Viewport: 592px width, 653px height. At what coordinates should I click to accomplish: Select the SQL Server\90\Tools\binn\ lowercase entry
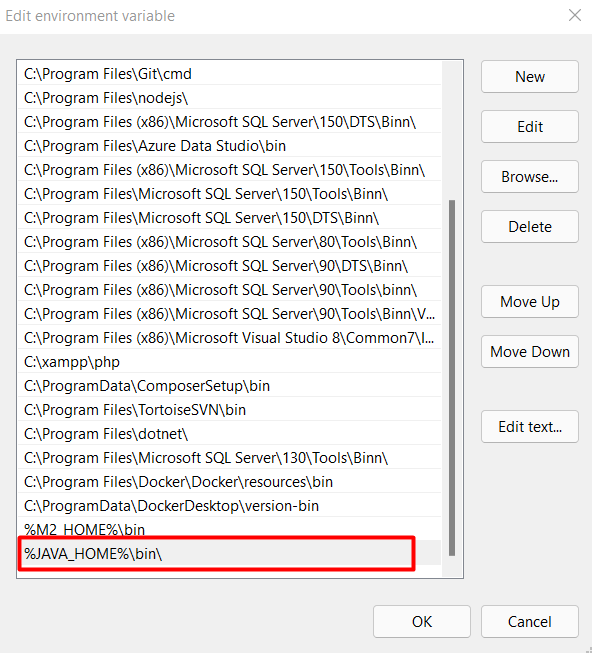[229, 290]
